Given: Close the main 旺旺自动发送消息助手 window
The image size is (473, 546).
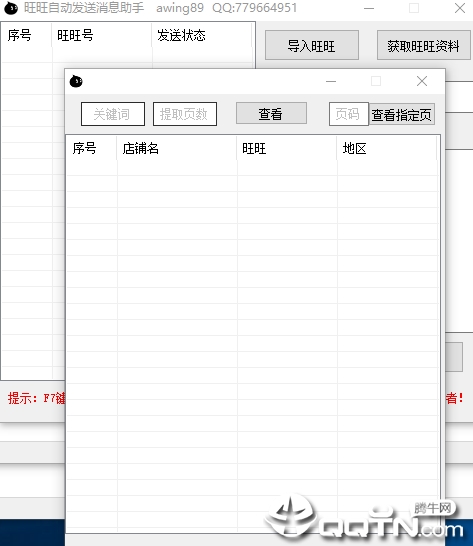Looking at the screenshot, I should click(x=460, y=8).
